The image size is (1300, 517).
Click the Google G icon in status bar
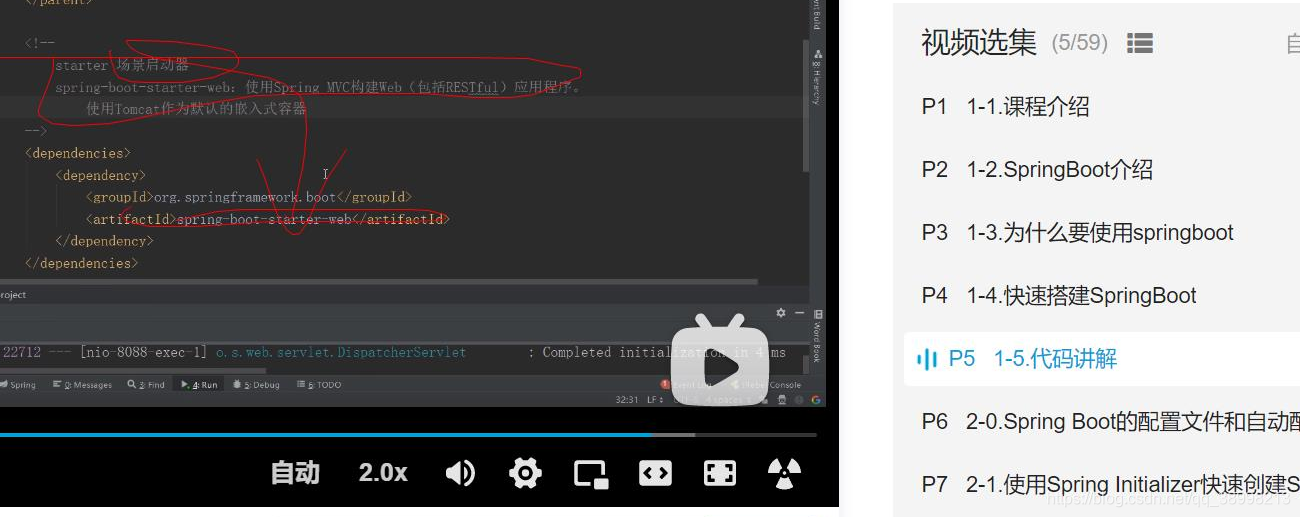[x=816, y=400]
